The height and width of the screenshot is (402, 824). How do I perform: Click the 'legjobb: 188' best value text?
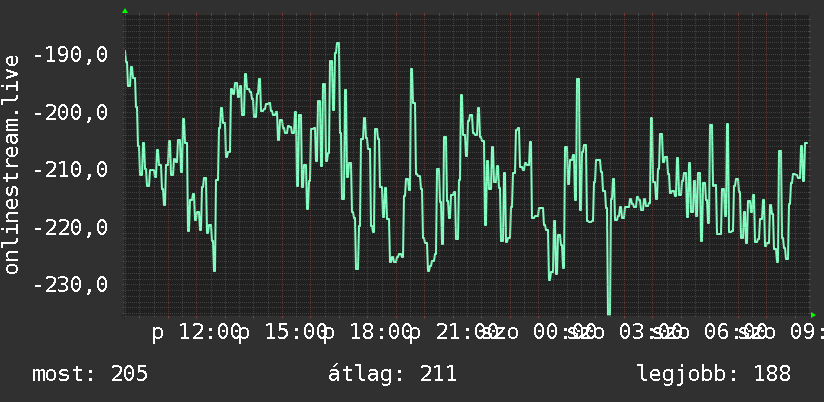pyautogui.click(x=714, y=374)
